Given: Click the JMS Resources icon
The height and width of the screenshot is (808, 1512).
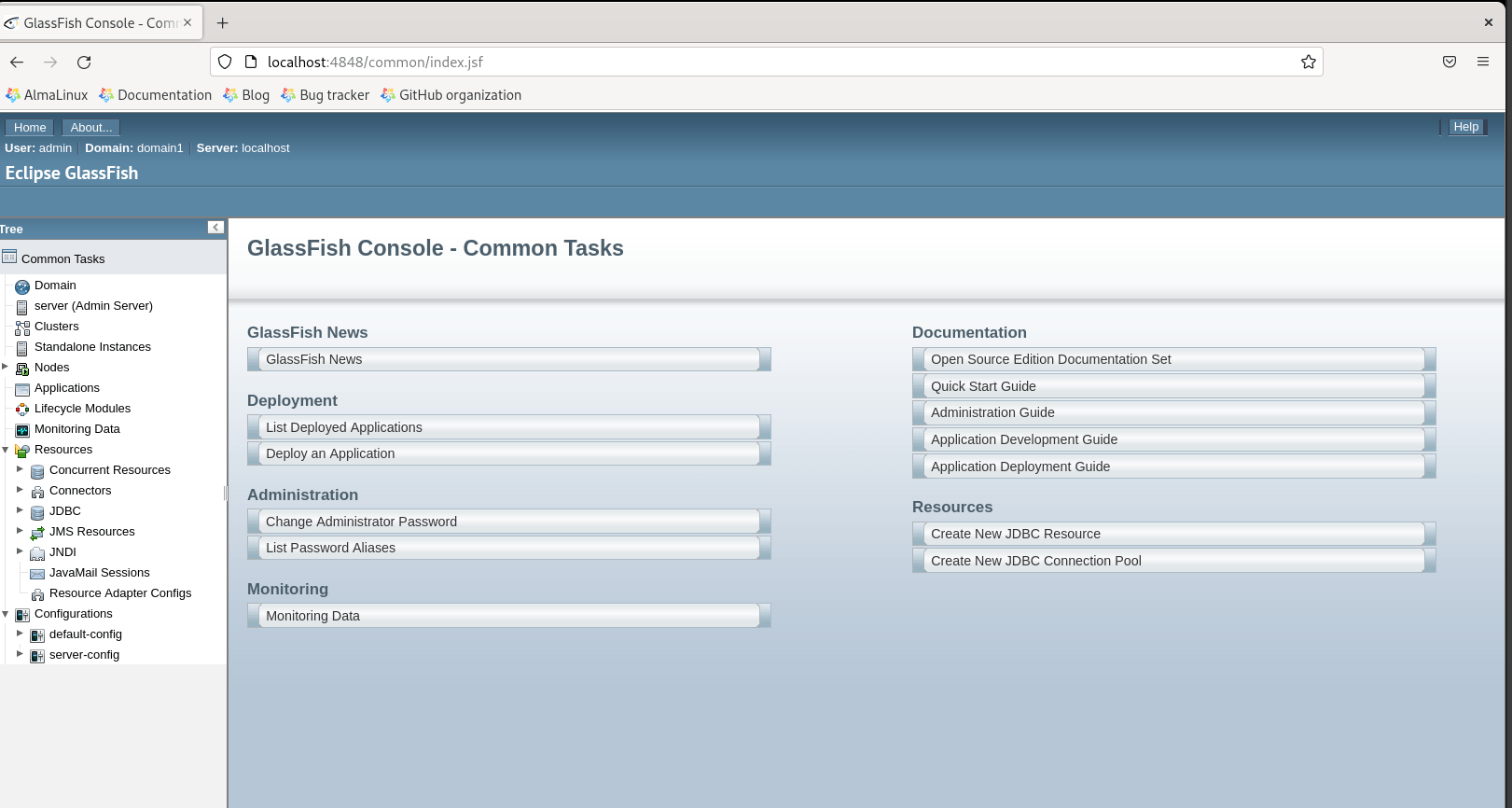Looking at the screenshot, I should [37, 533].
